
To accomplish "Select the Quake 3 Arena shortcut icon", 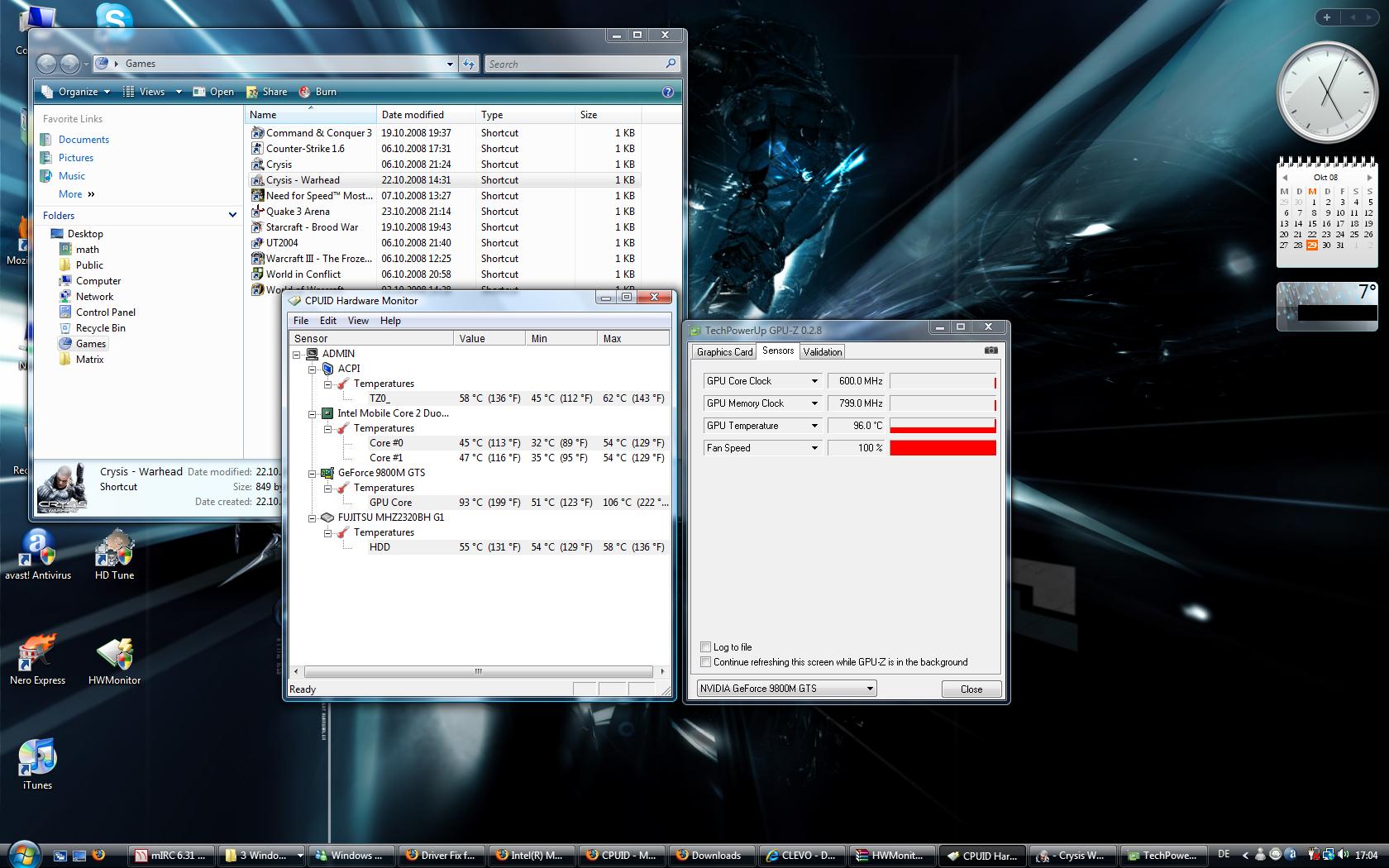I will 258,212.
